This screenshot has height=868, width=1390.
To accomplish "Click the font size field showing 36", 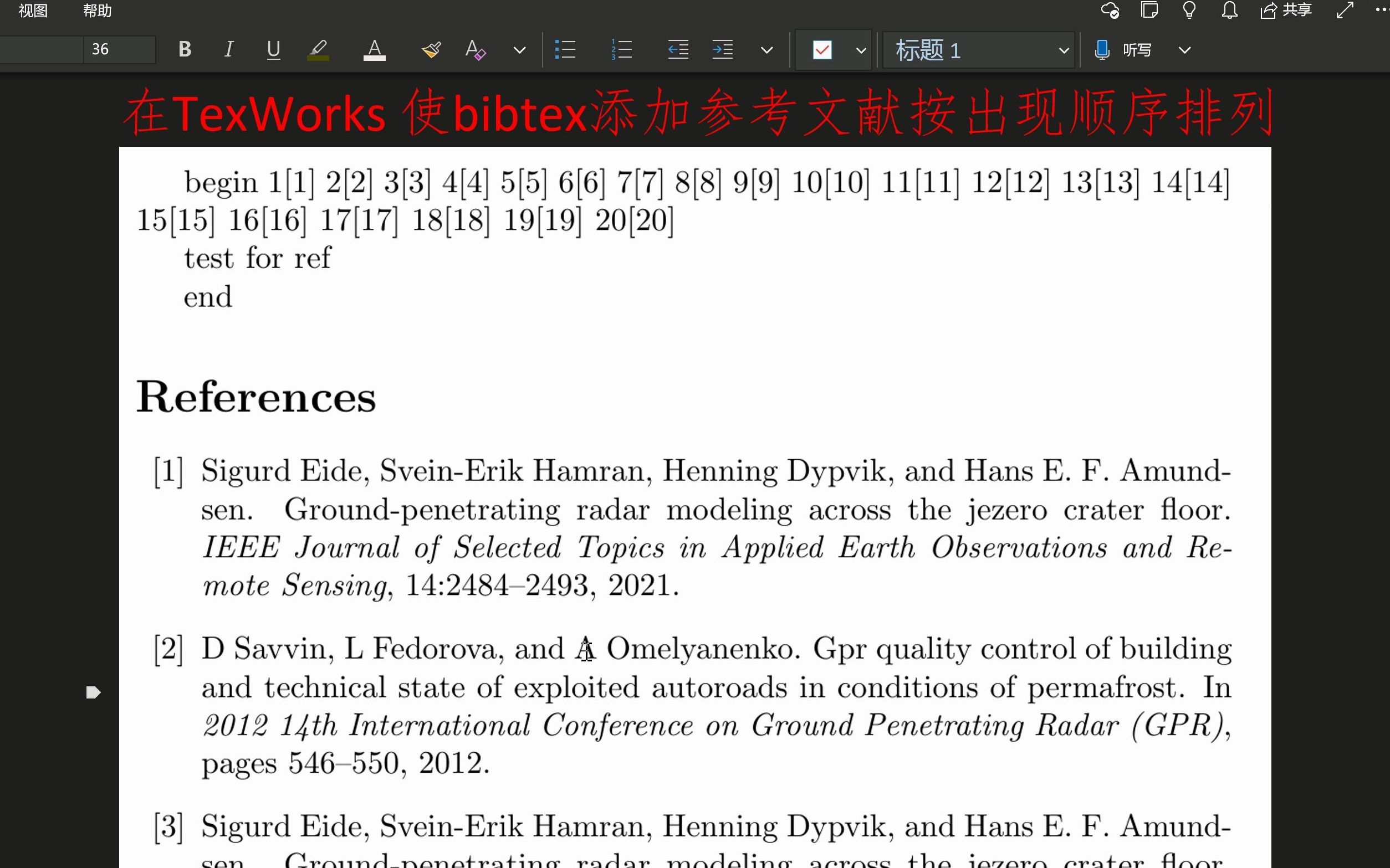I will pyautogui.click(x=120, y=50).
